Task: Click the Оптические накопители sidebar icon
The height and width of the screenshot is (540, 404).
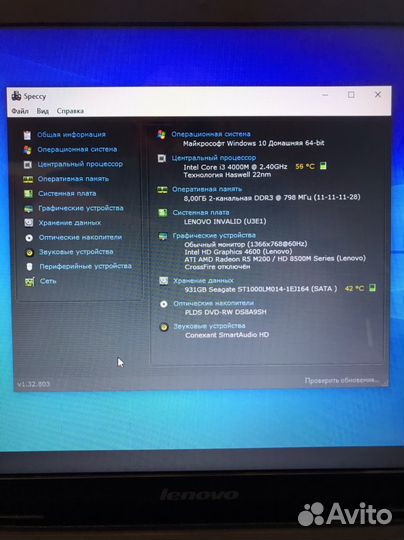Action: tap(29, 238)
